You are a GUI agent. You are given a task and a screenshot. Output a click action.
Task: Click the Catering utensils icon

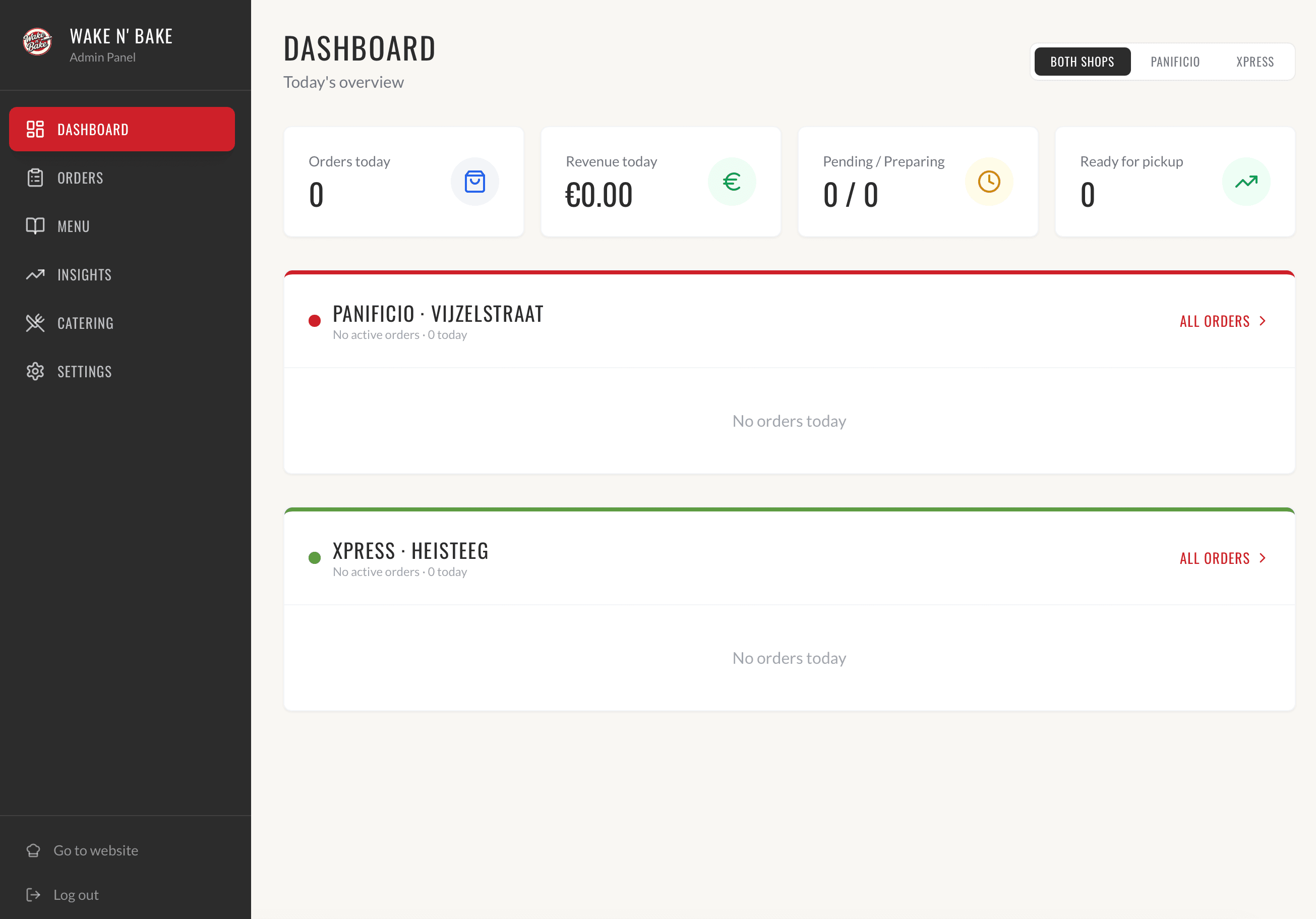tap(35, 323)
